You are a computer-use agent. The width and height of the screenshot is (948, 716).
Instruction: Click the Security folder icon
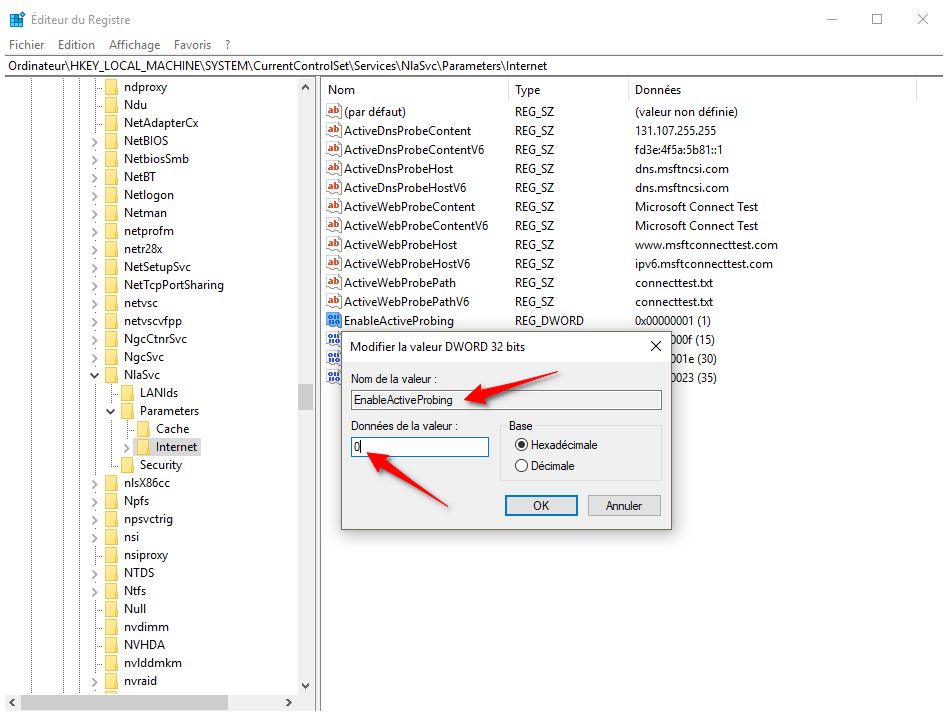[128, 465]
